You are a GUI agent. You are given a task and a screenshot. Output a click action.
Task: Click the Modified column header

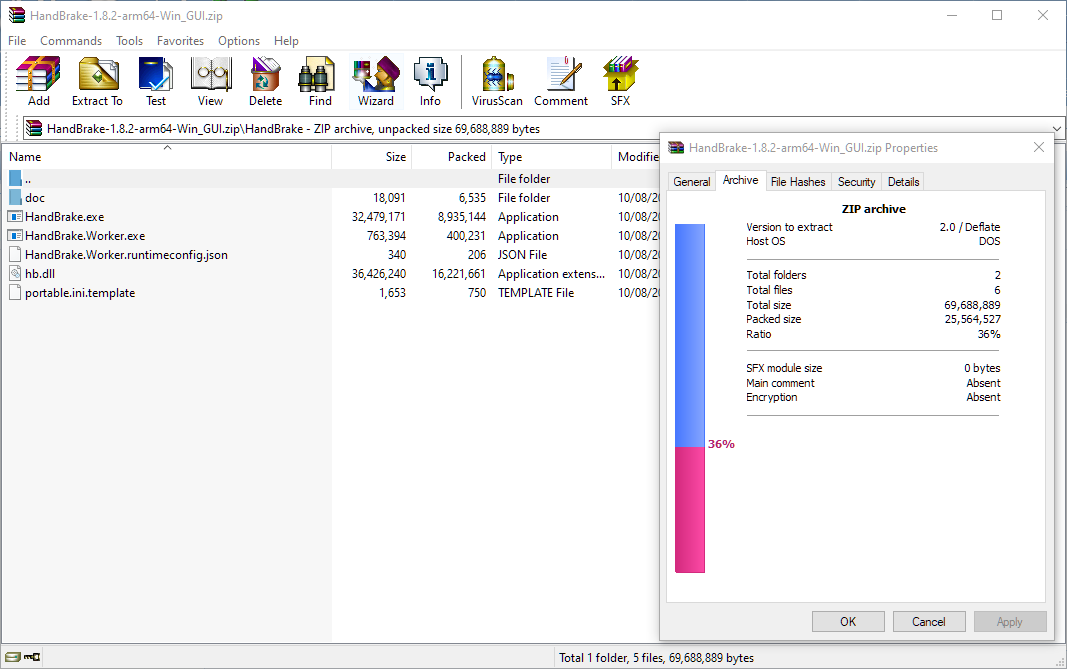pyautogui.click(x=637, y=157)
